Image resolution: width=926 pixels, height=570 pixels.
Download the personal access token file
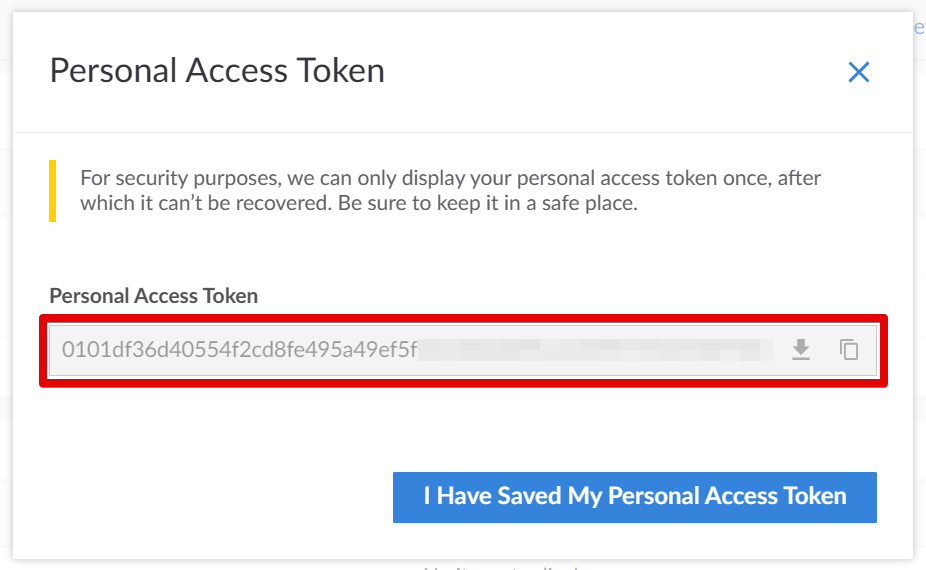[800, 349]
